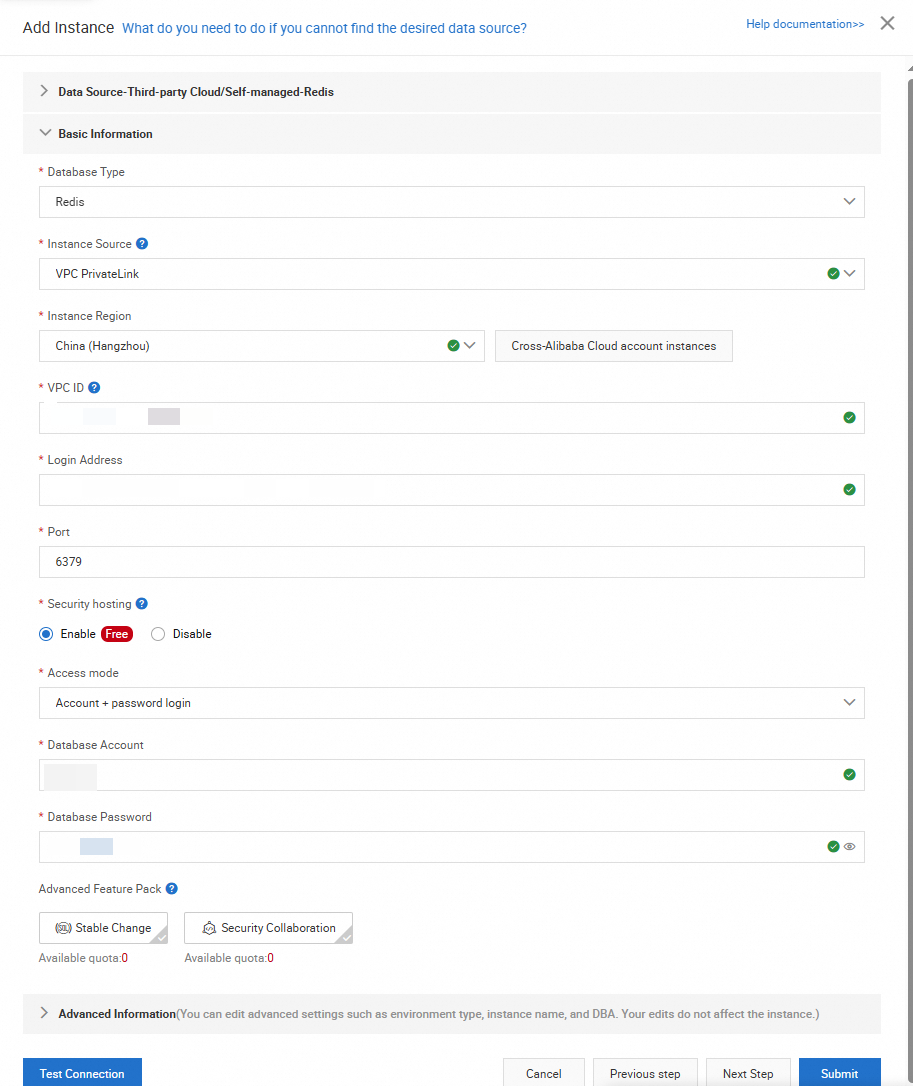Open the Instance Source help tooltip icon
Viewport: 913px width, 1086px height.
142,244
